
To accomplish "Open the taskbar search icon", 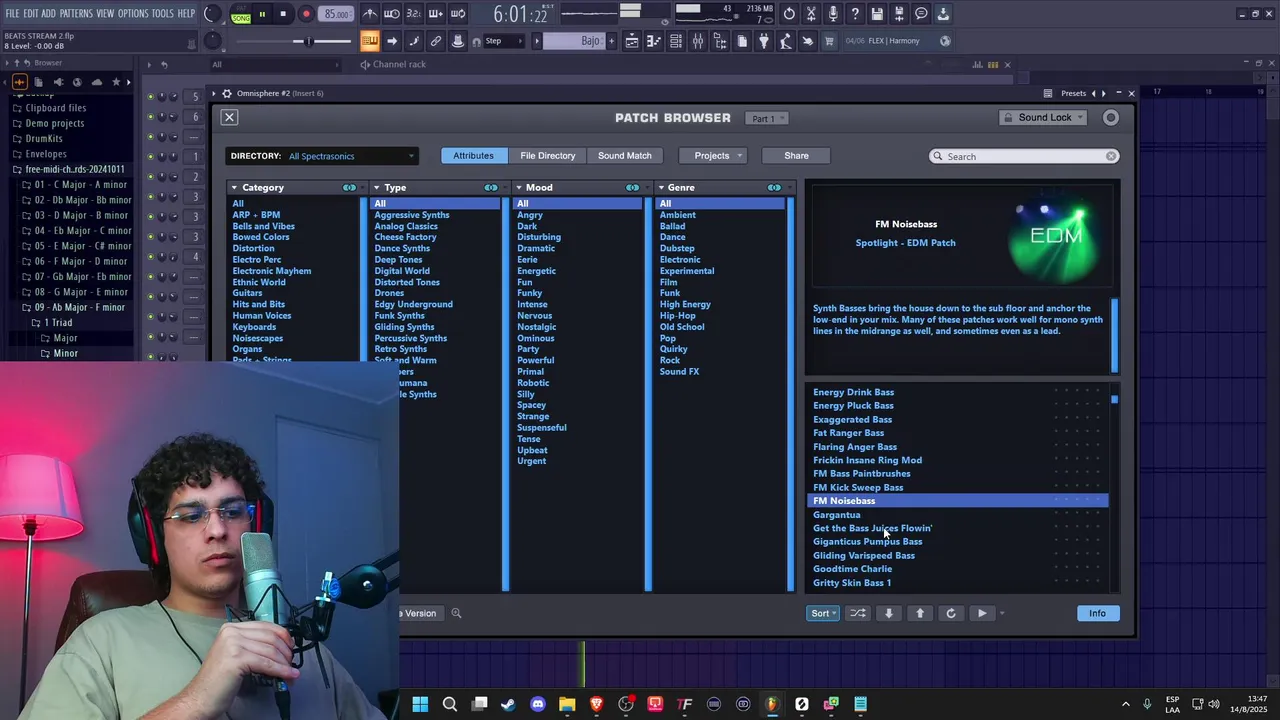I will [x=450, y=704].
